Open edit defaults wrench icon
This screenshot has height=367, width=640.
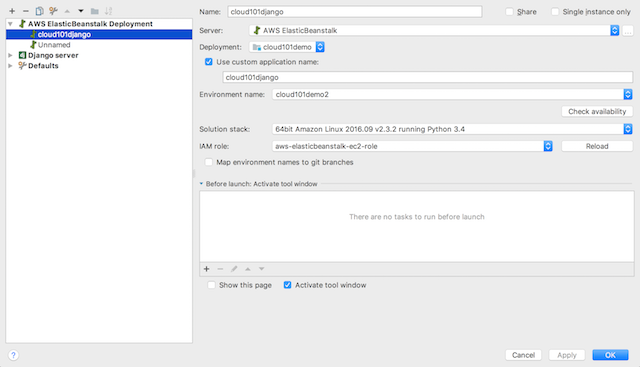[53, 11]
